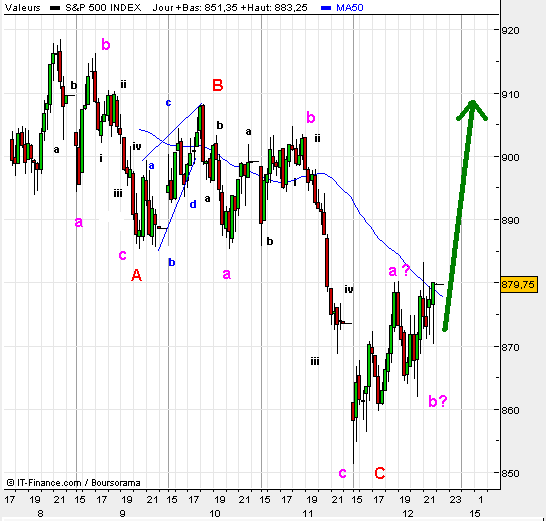Click the magenta 'b?' wave label
This screenshot has height=521, width=552.
[x=438, y=401]
